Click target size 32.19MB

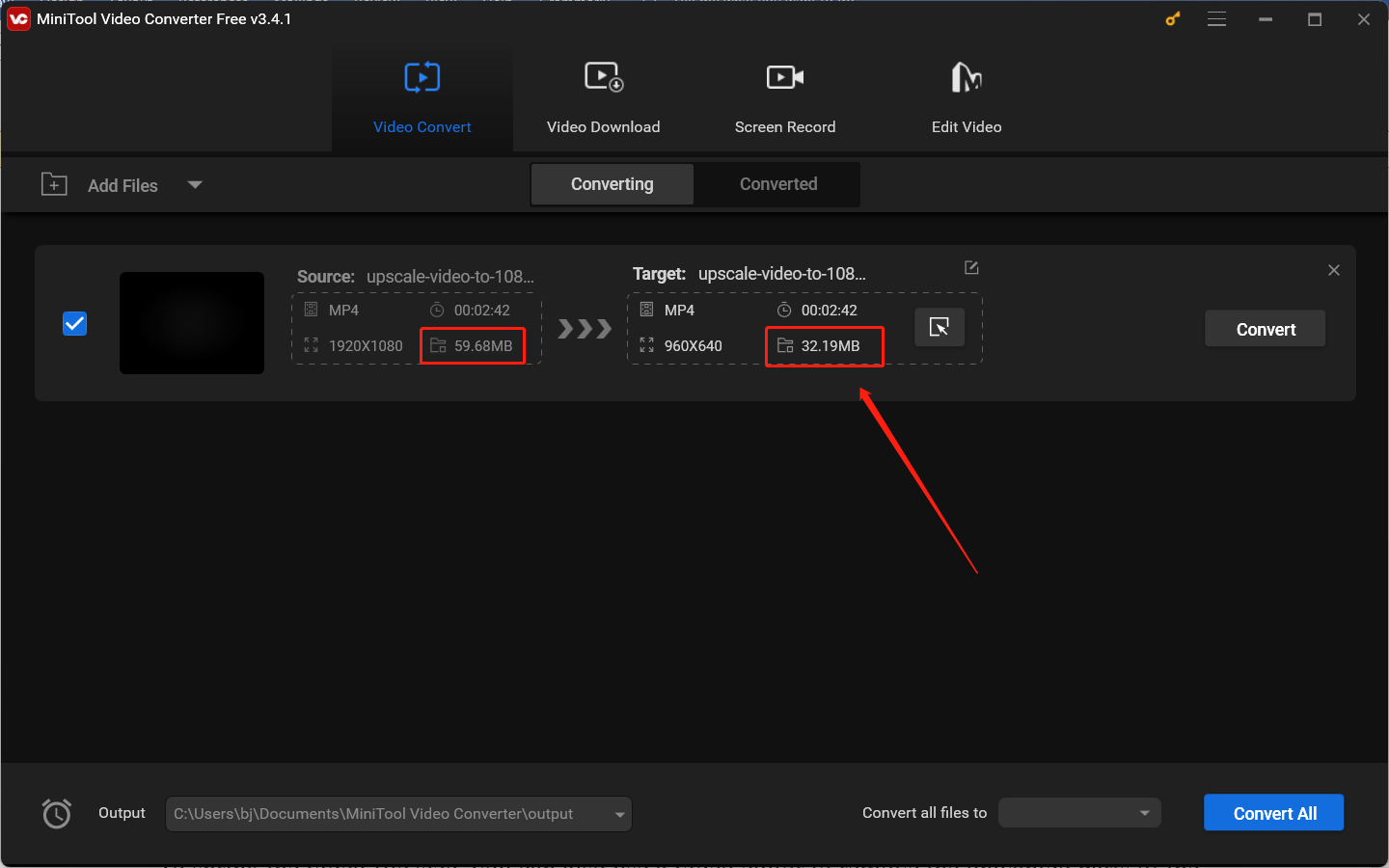point(831,346)
